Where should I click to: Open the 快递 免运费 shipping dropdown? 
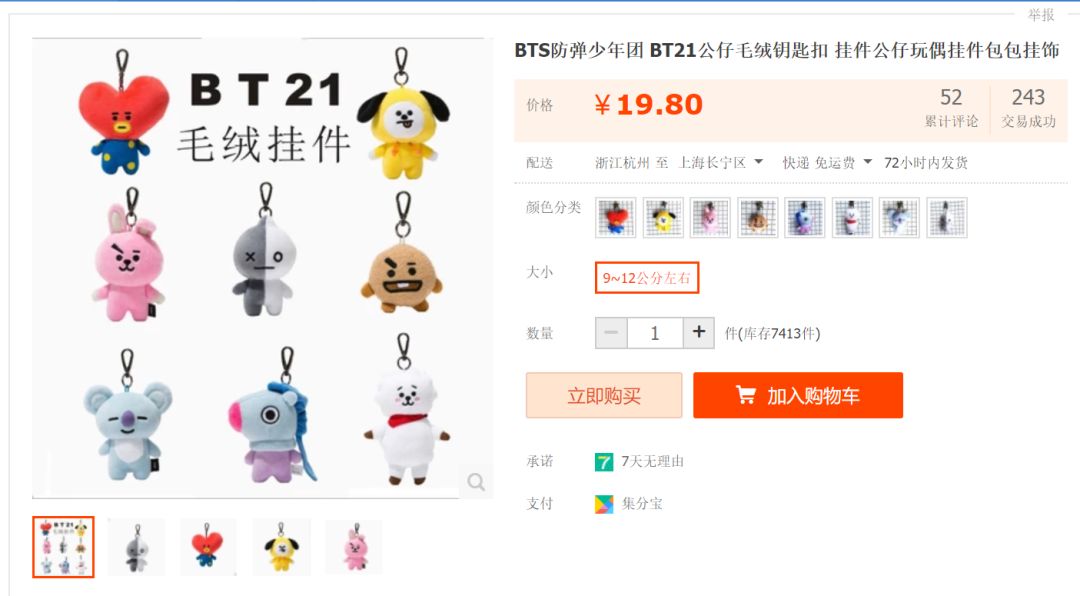[x=827, y=163]
